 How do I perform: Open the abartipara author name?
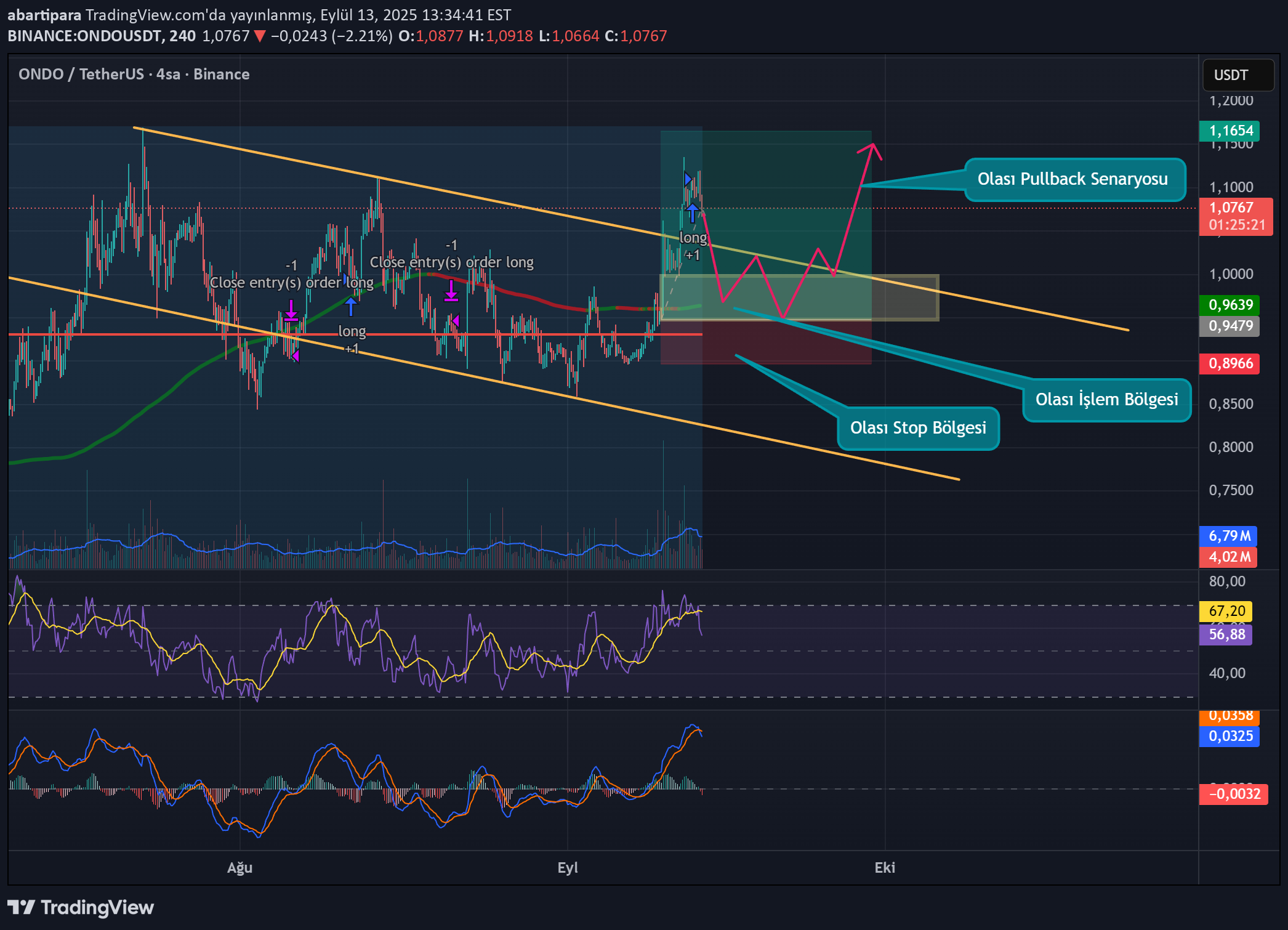click(x=44, y=15)
